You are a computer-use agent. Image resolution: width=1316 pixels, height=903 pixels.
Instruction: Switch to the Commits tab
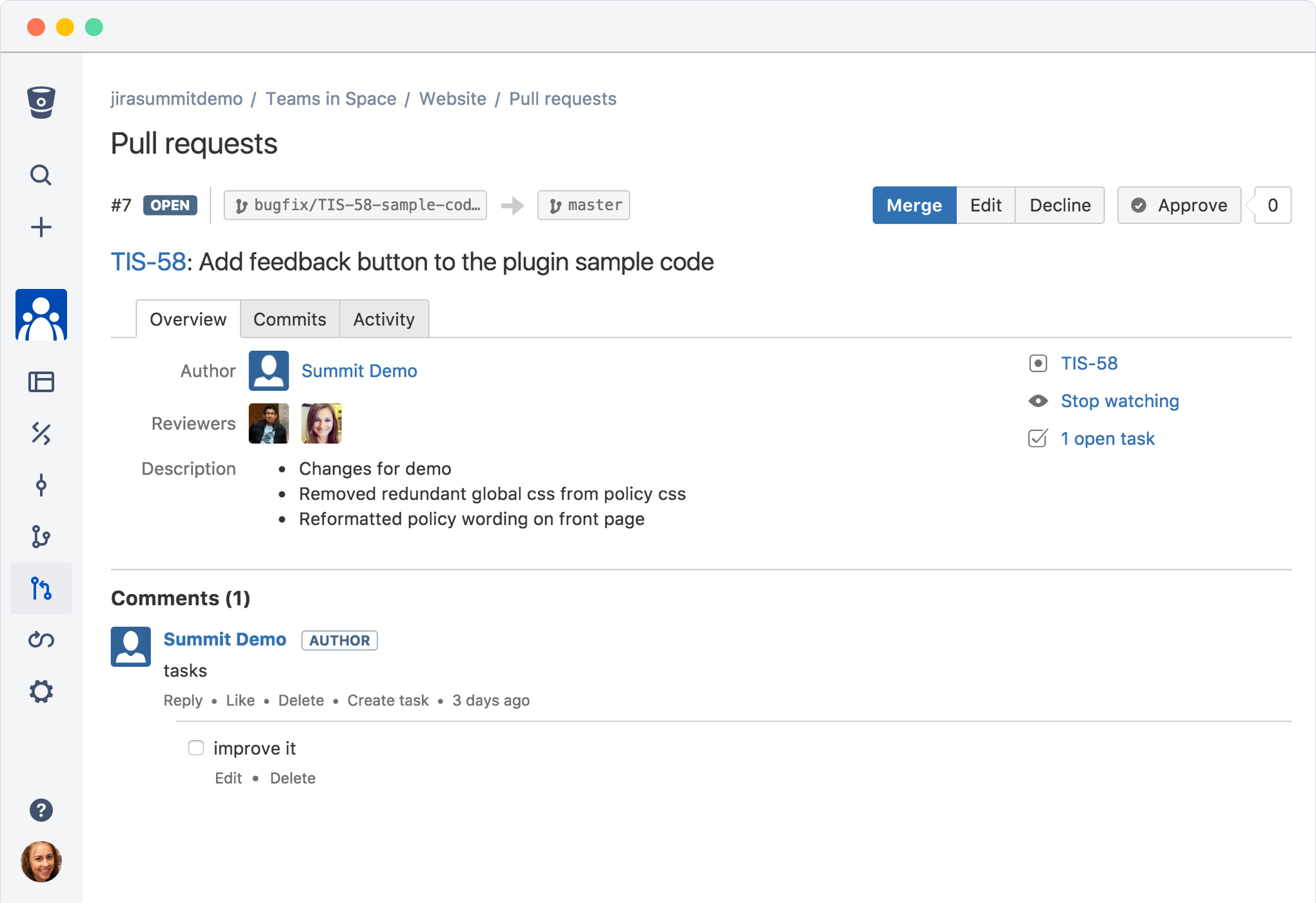[x=289, y=319]
